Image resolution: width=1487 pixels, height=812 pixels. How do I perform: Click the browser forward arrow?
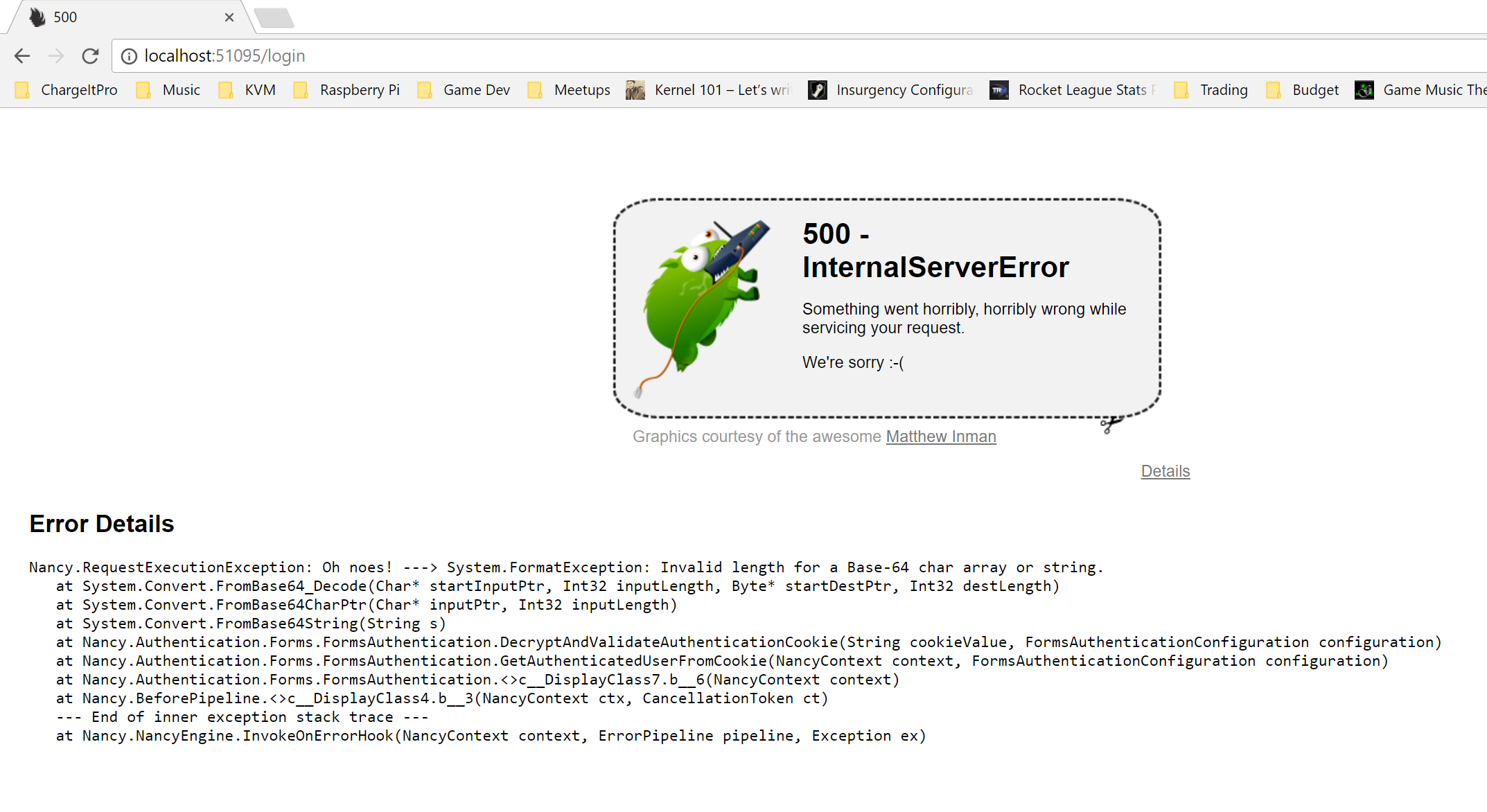click(56, 56)
